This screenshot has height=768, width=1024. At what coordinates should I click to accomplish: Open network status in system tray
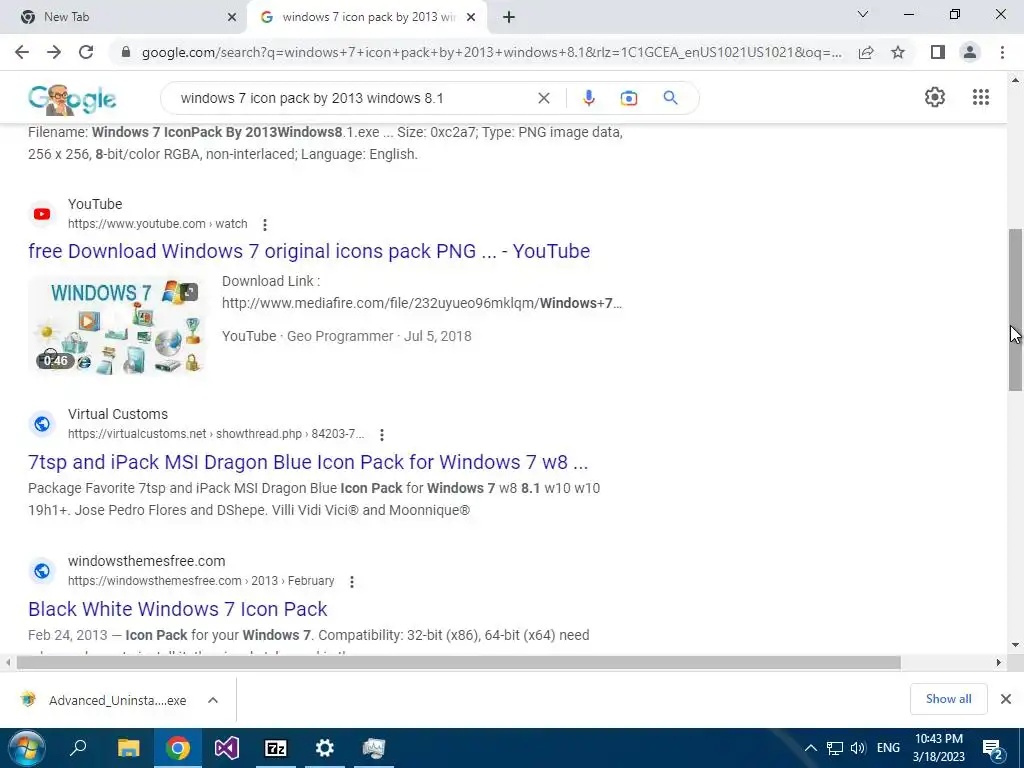[x=835, y=748]
